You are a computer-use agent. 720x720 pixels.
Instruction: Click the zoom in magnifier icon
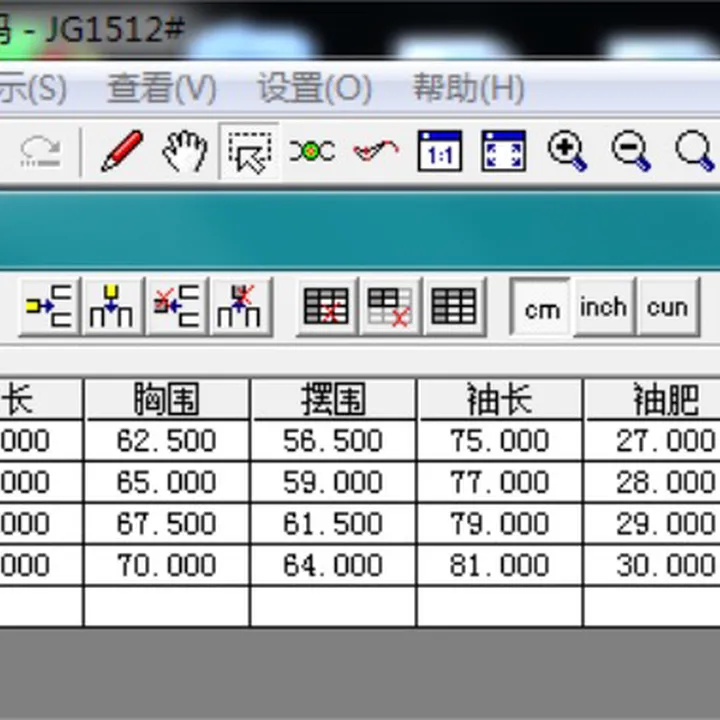566,152
